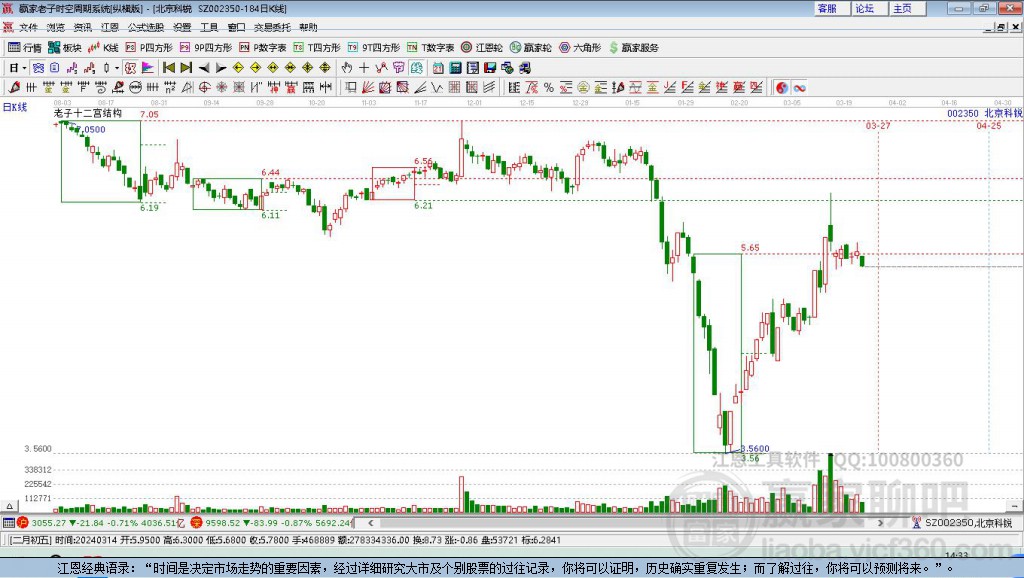Image resolution: width=1024 pixels, height=578 pixels.
Task: Click the SZ002350,北京科锐 status tab
Action: pyautogui.click(x=962, y=522)
